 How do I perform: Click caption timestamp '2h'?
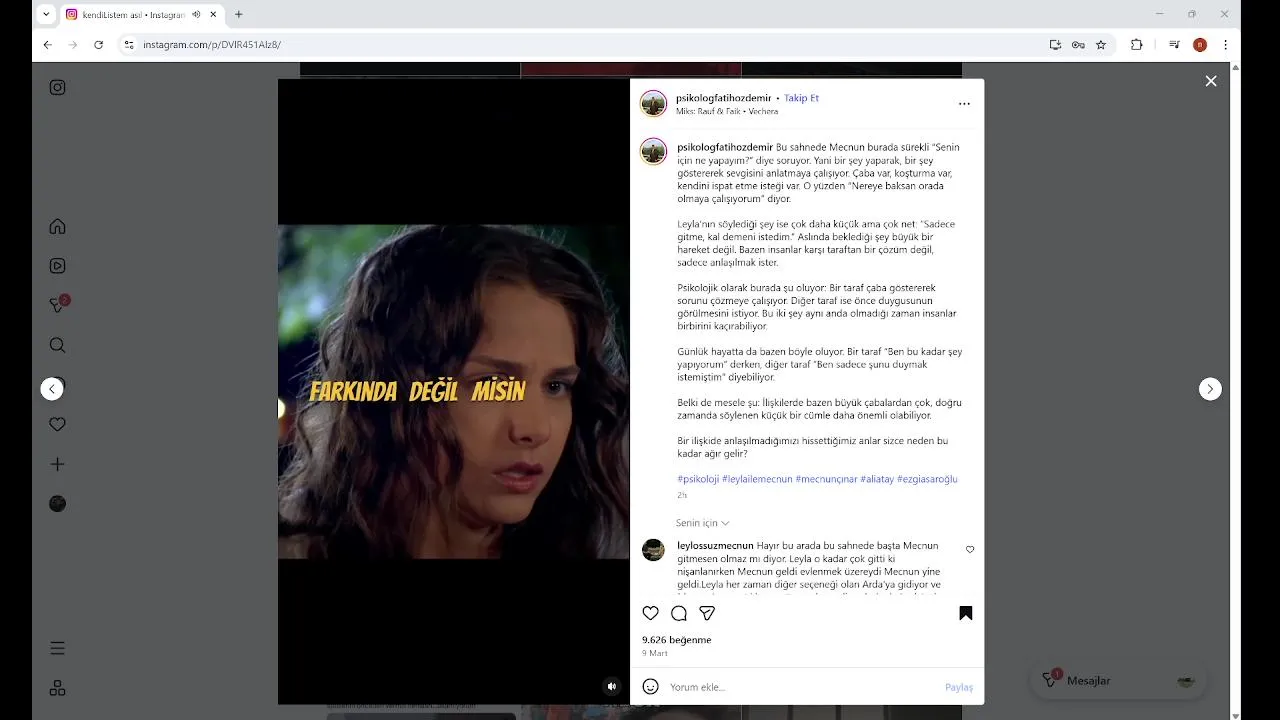click(x=682, y=495)
